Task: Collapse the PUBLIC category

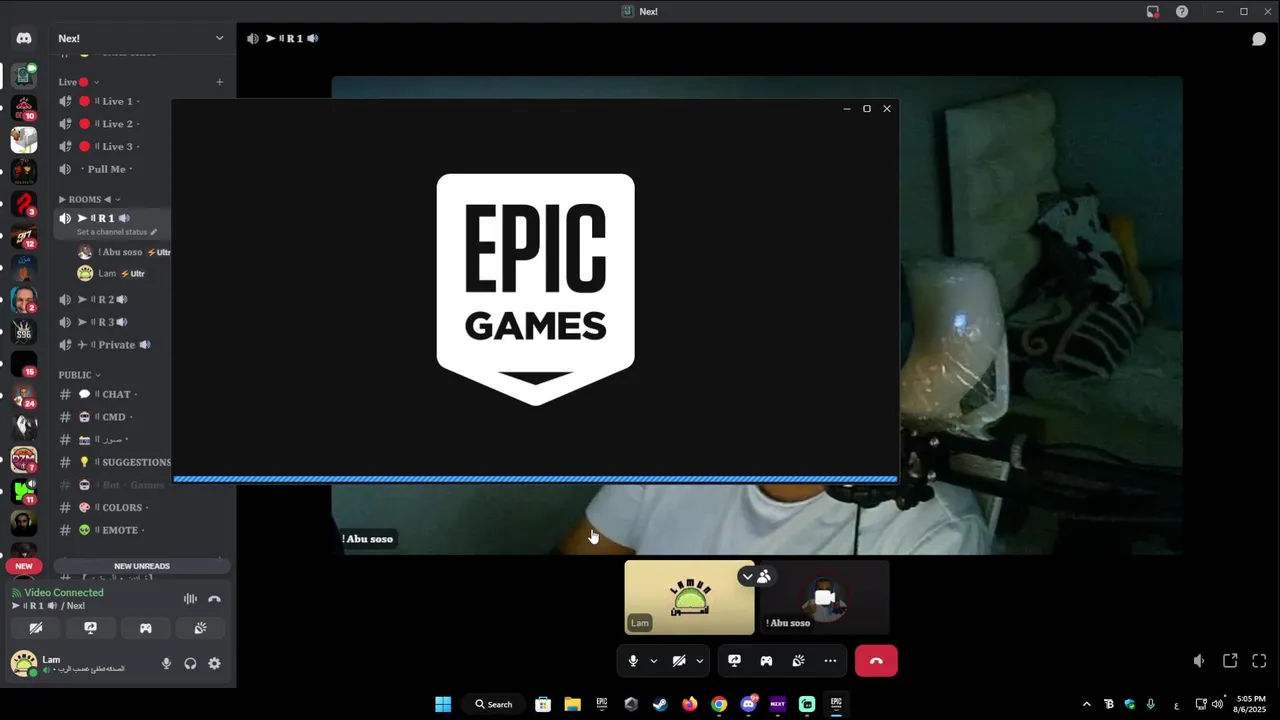Action: 79,375
